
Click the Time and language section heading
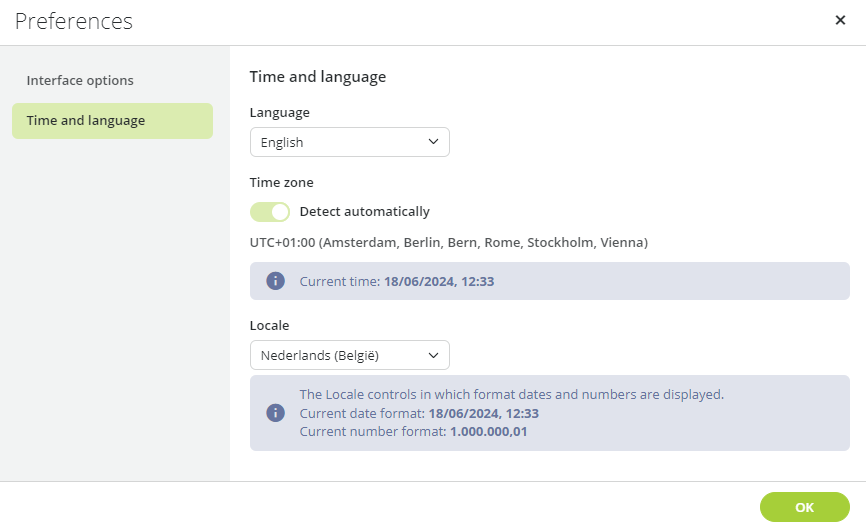[x=318, y=77]
